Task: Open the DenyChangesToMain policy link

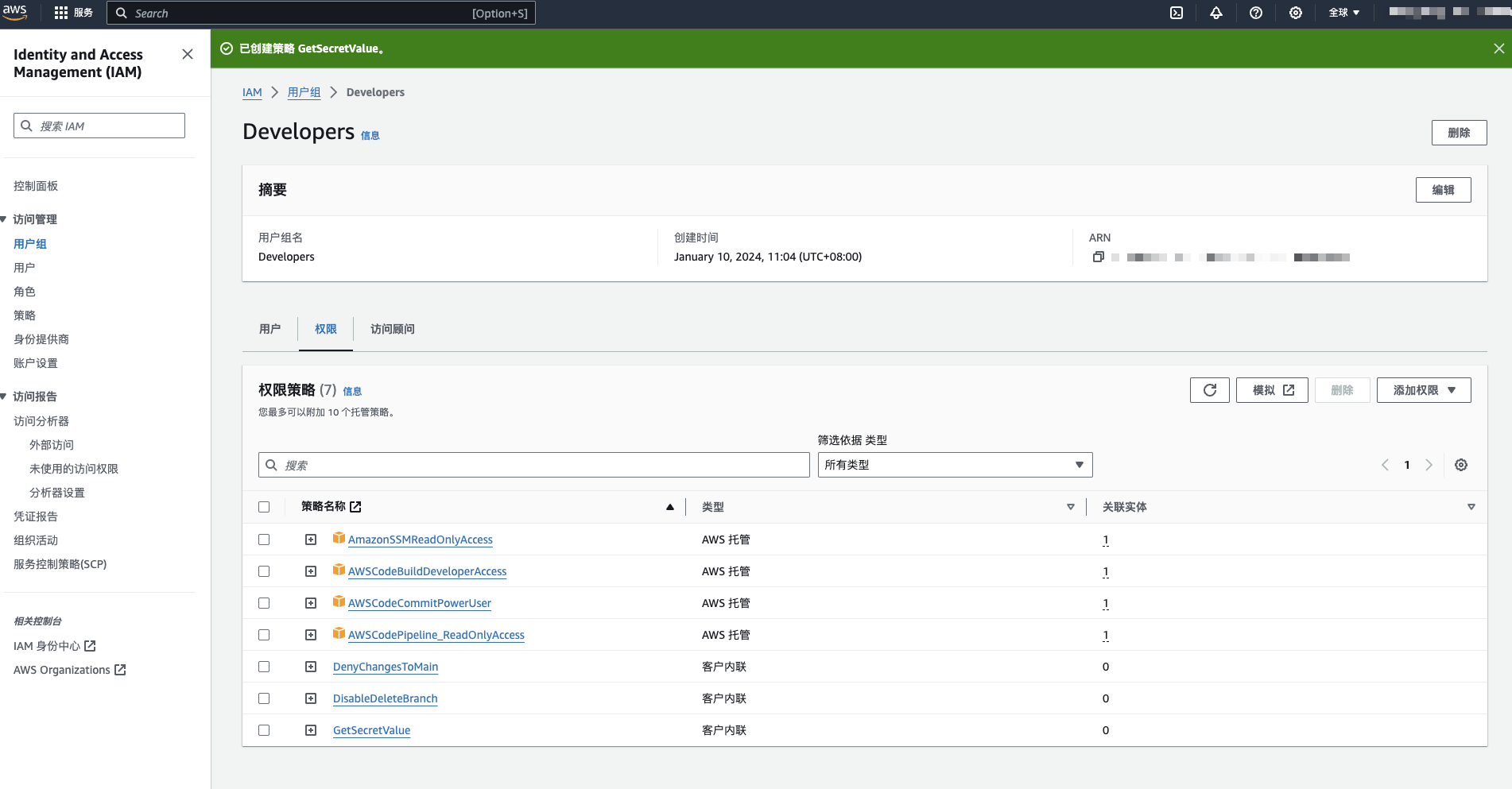Action: [x=386, y=667]
